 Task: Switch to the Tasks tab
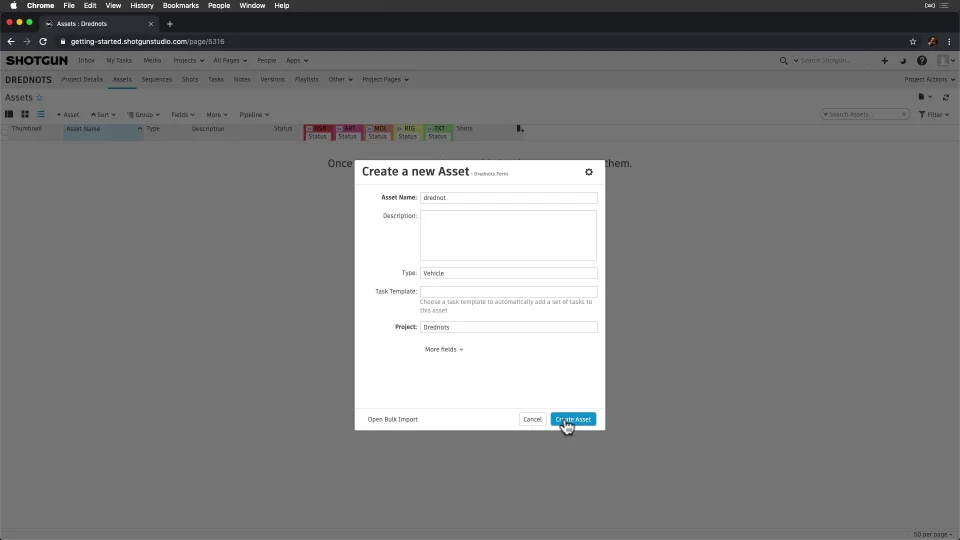(216, 80)
